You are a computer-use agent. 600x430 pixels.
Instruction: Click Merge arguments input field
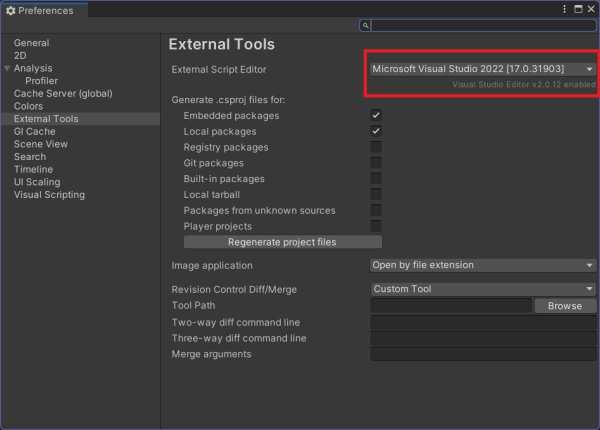click(483, 354)
